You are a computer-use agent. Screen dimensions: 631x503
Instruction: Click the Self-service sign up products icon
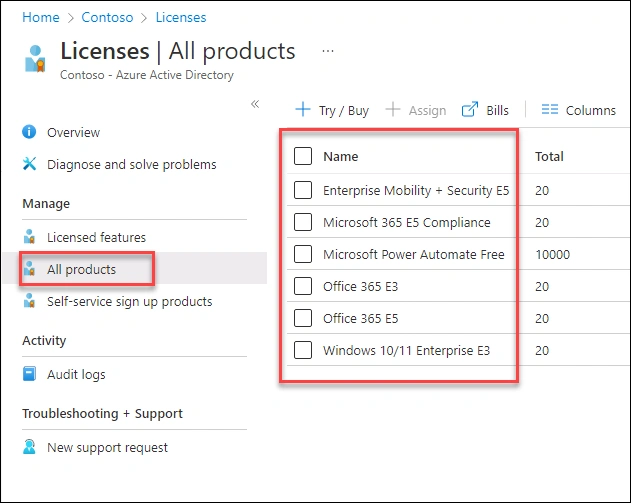point(29,301)
